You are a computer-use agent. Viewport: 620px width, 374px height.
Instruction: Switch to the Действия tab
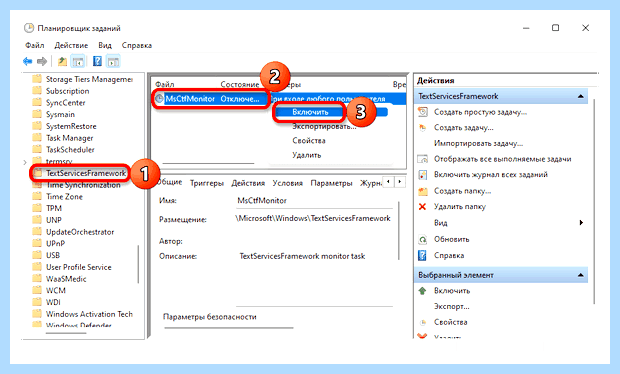[248, 183]
